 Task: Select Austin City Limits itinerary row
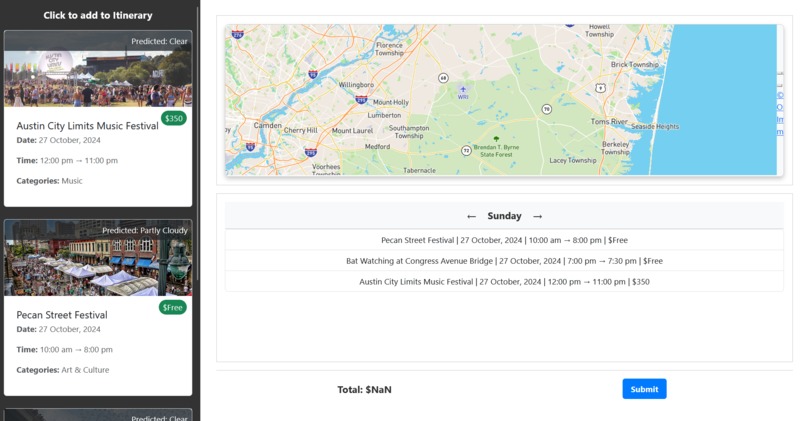pos(504,282)
